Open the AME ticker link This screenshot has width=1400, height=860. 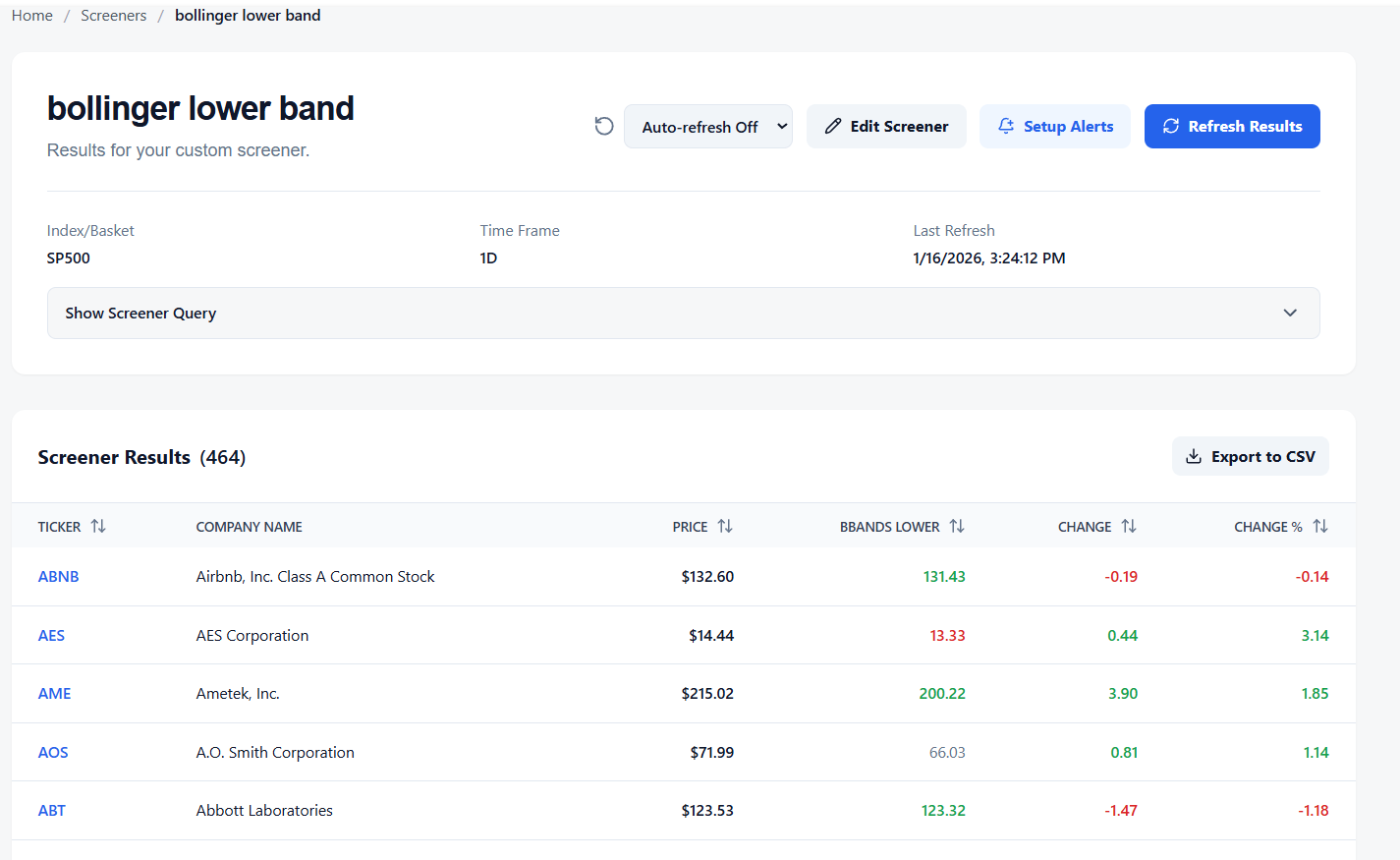pos(54,694)
